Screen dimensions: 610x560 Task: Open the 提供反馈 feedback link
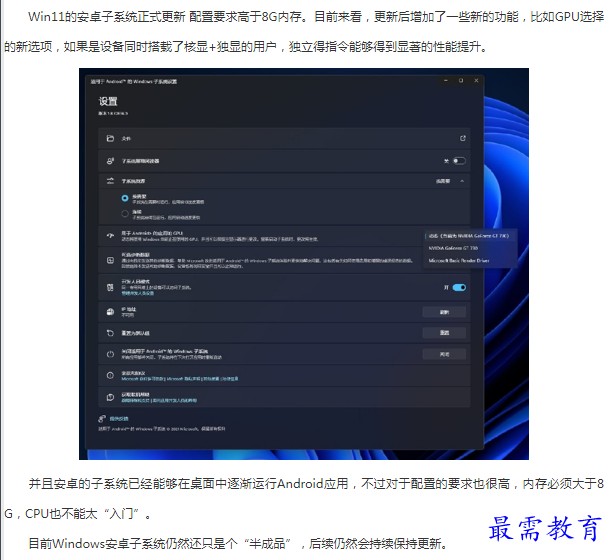click(119, 419)
